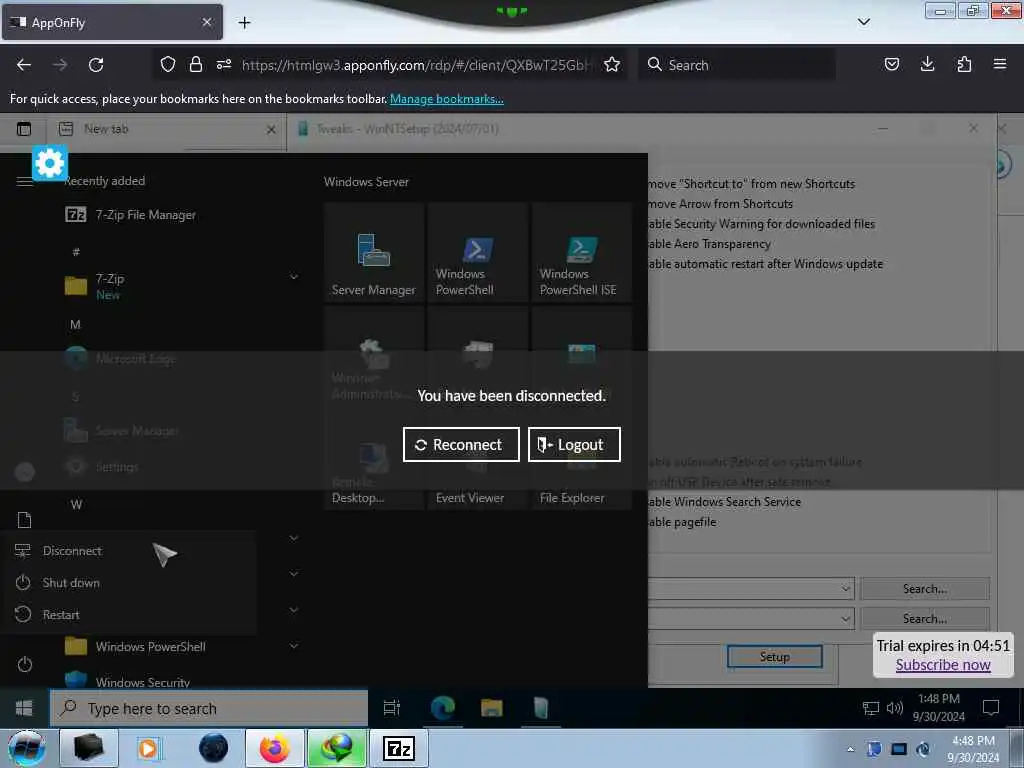1024x768 pixels.
Task: Open the list all tabs chevron
Action: [x=863, y=22]
